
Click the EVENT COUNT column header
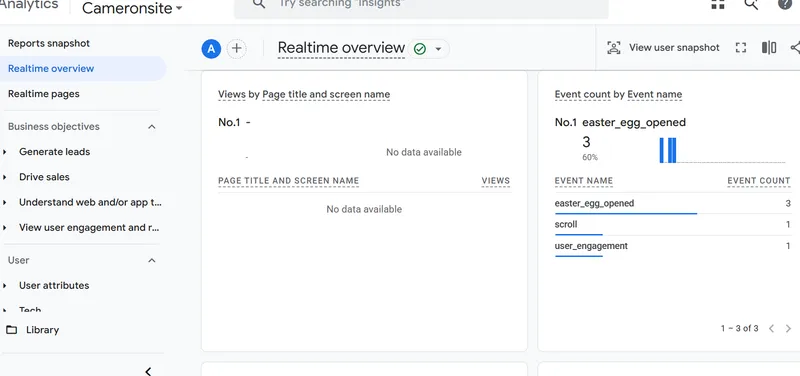pos(759,181)
